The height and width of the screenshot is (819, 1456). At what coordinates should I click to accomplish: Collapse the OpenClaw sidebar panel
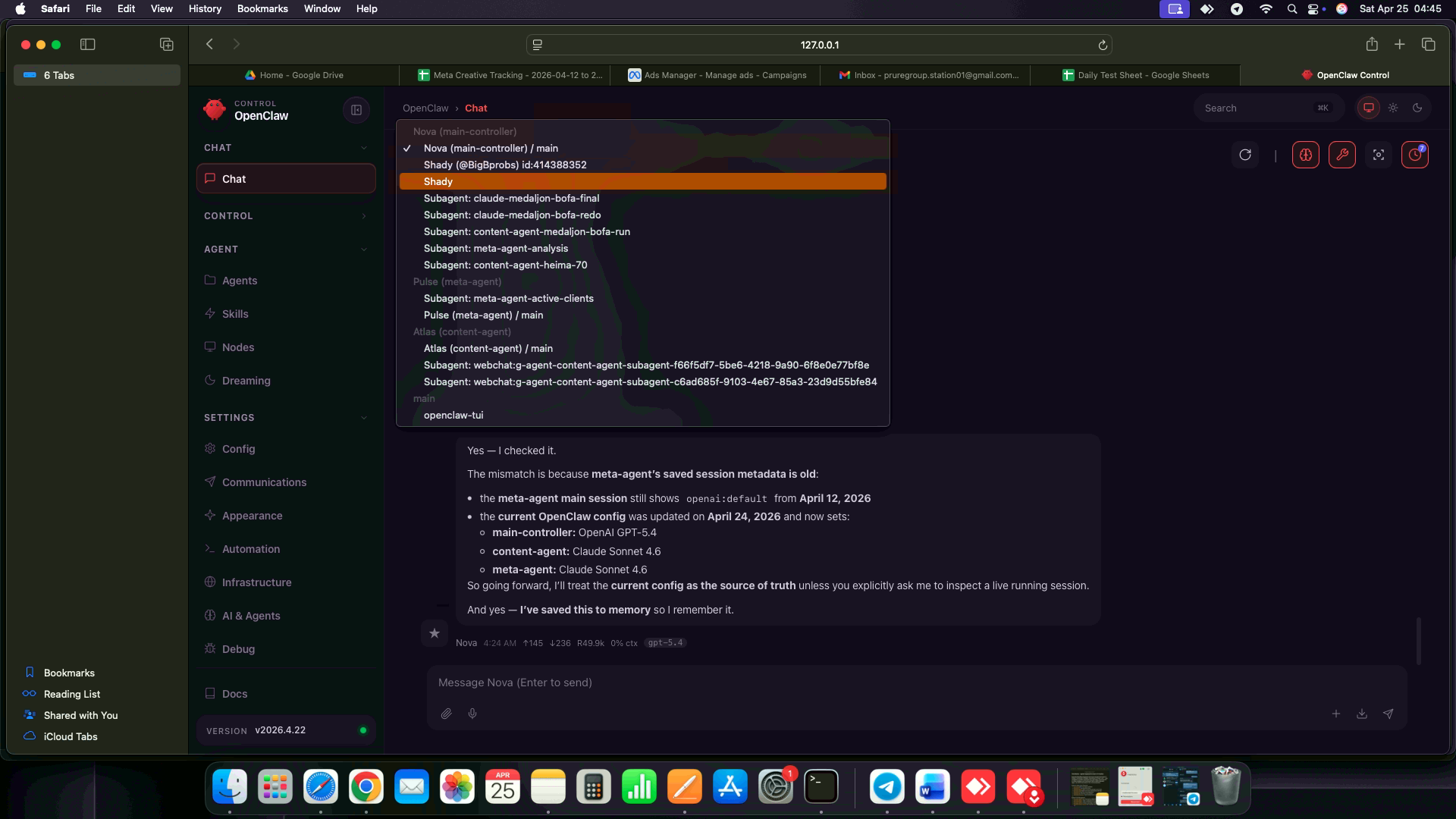point(356,110)
